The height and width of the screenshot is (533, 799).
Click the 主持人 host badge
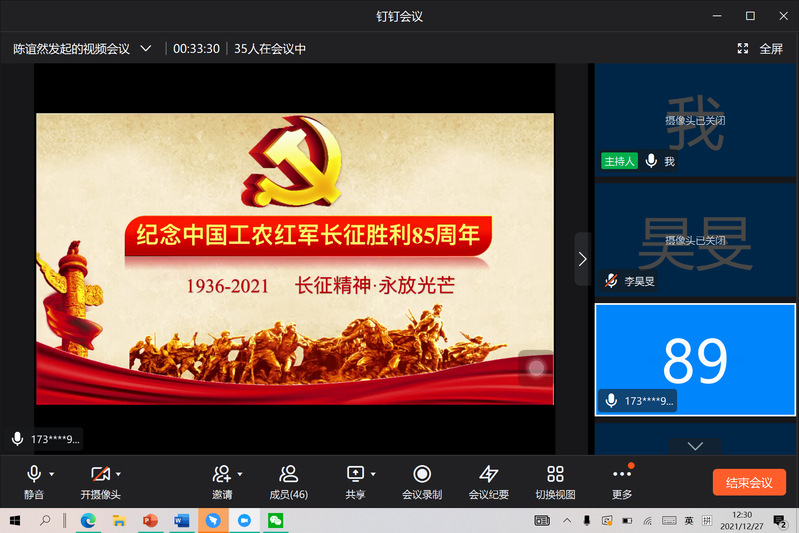(x=619, y=161)
